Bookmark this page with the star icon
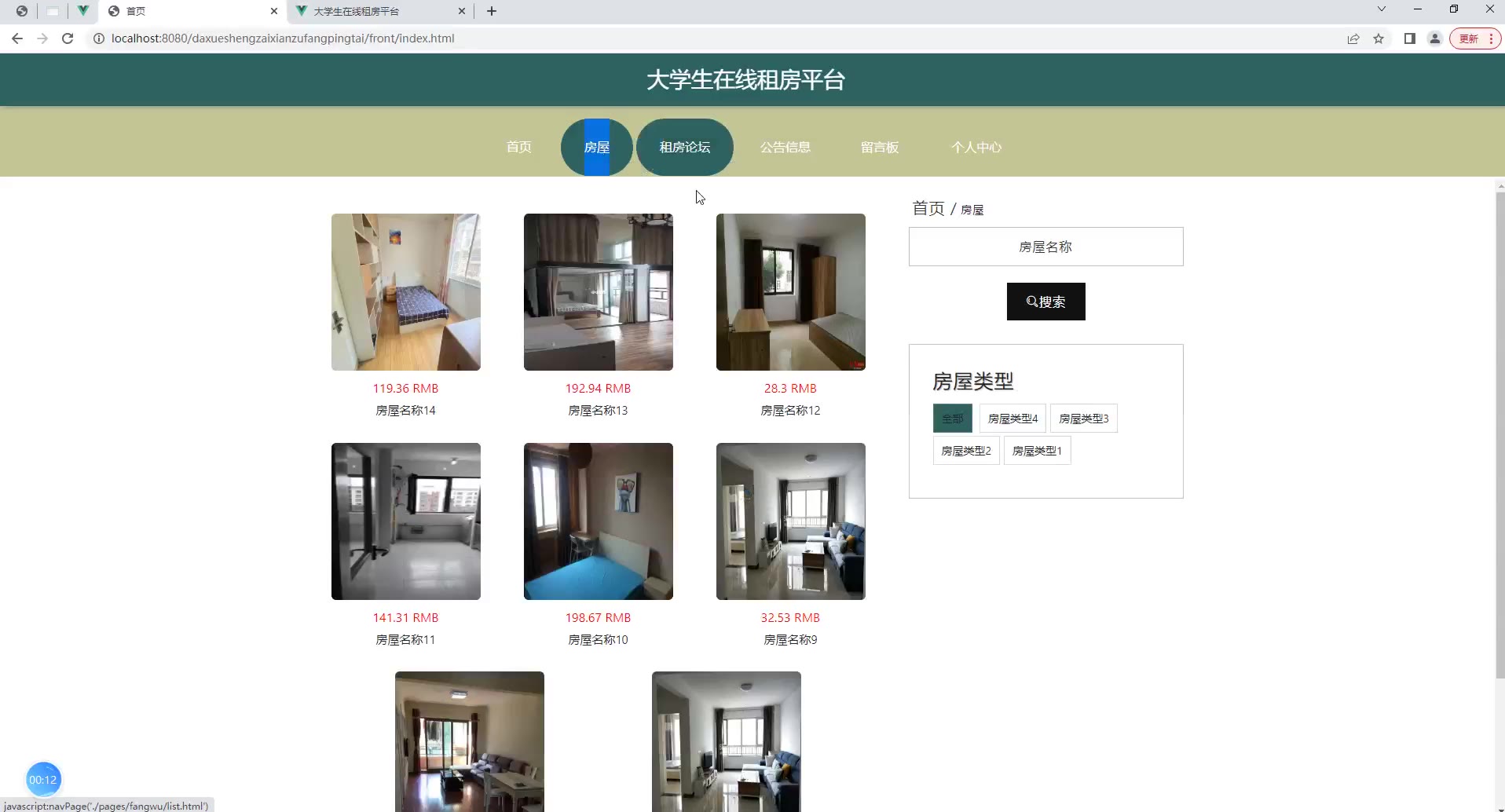The height and width of the screenshot is (812, 1505). tap(1379, 38)
